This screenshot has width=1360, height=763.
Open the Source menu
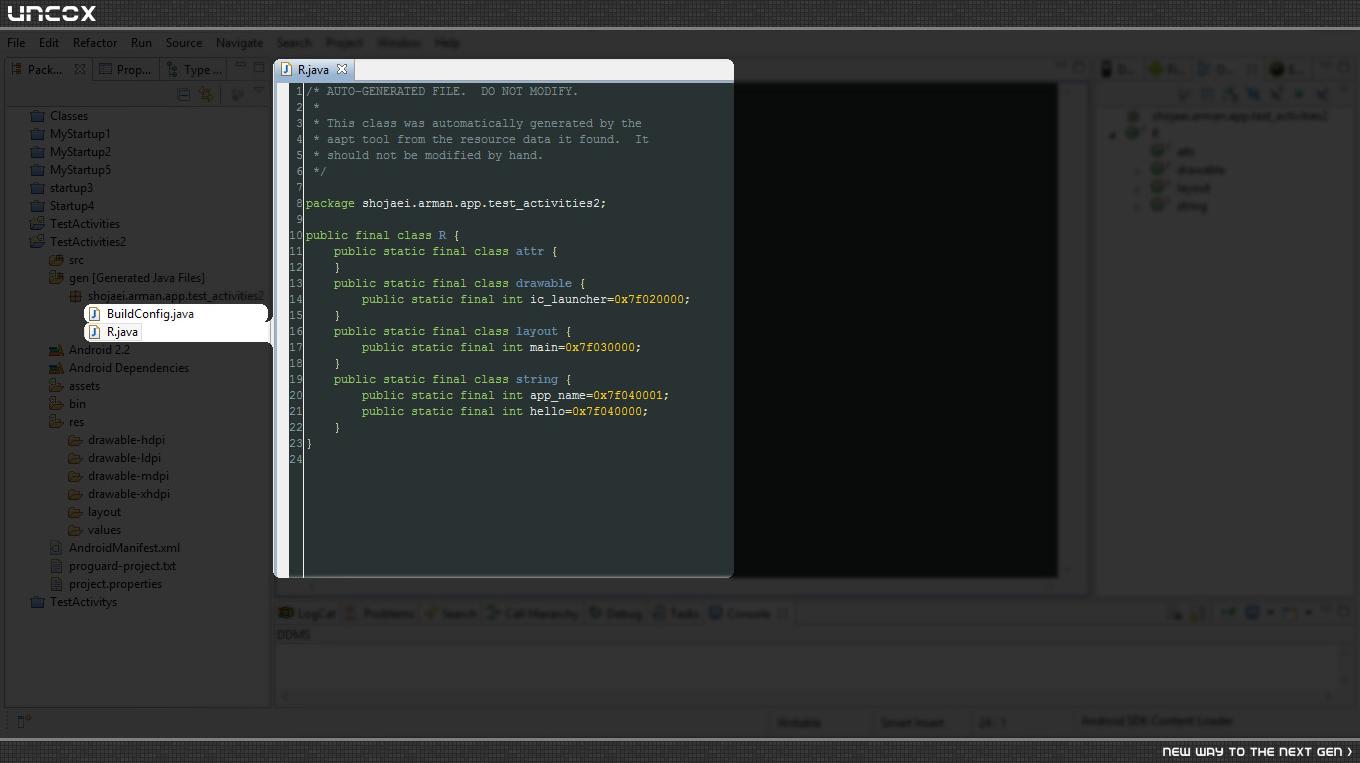pyautogui.click(x=184, y=43)
